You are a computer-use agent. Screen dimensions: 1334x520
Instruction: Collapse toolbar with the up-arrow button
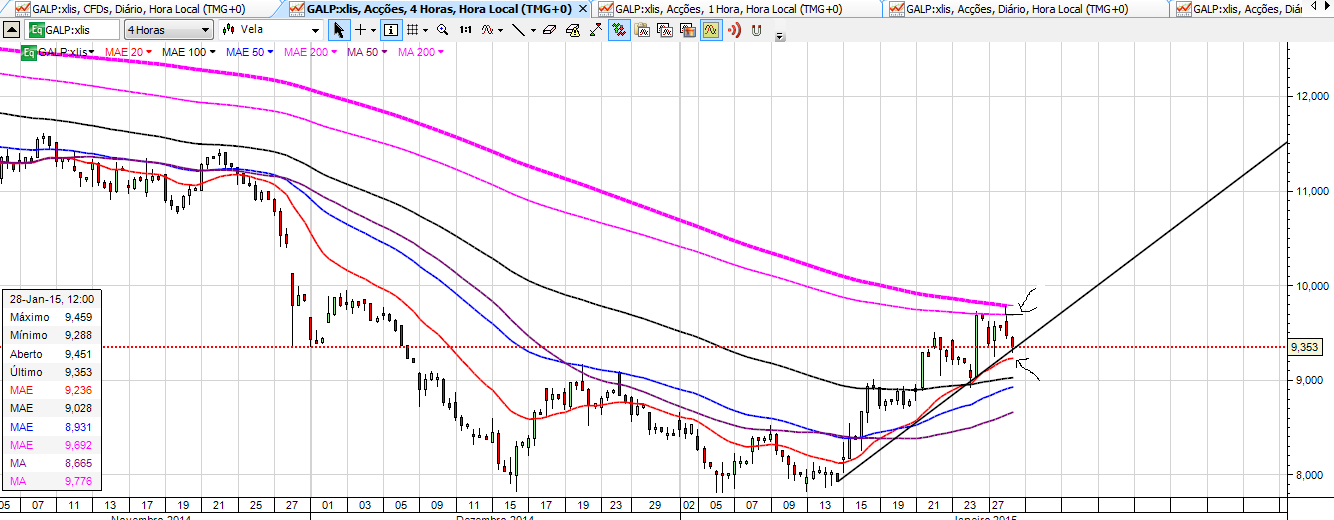[x=10, y=31]
